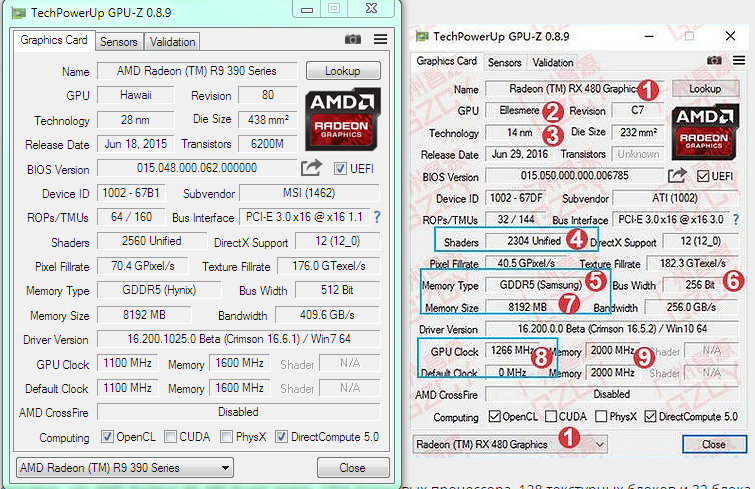Toggle OpenCL checkbox in R9 390 window
The image size is (755, 489).
pyautogui.click(x=107, y=437)
